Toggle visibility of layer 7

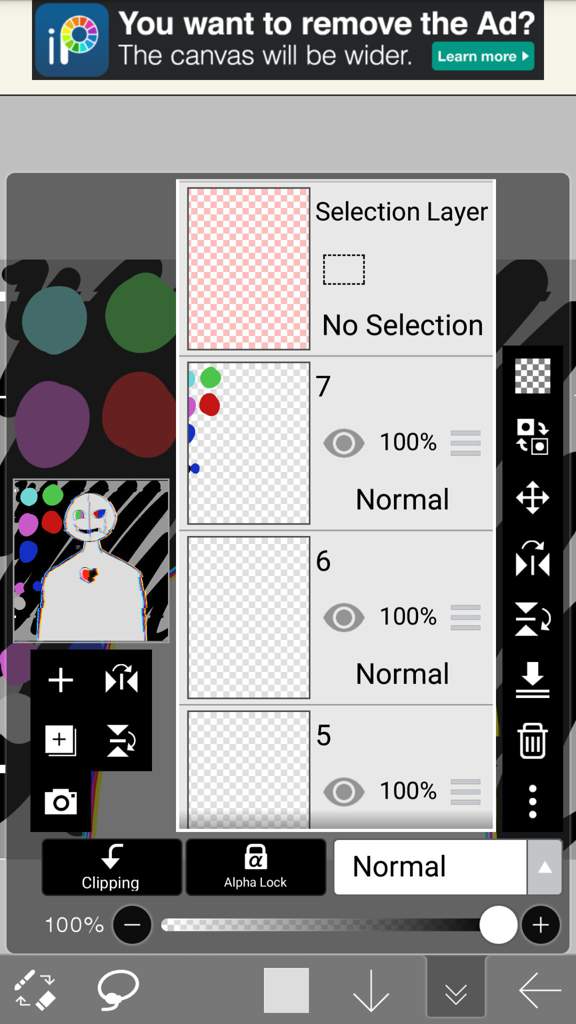344,443
